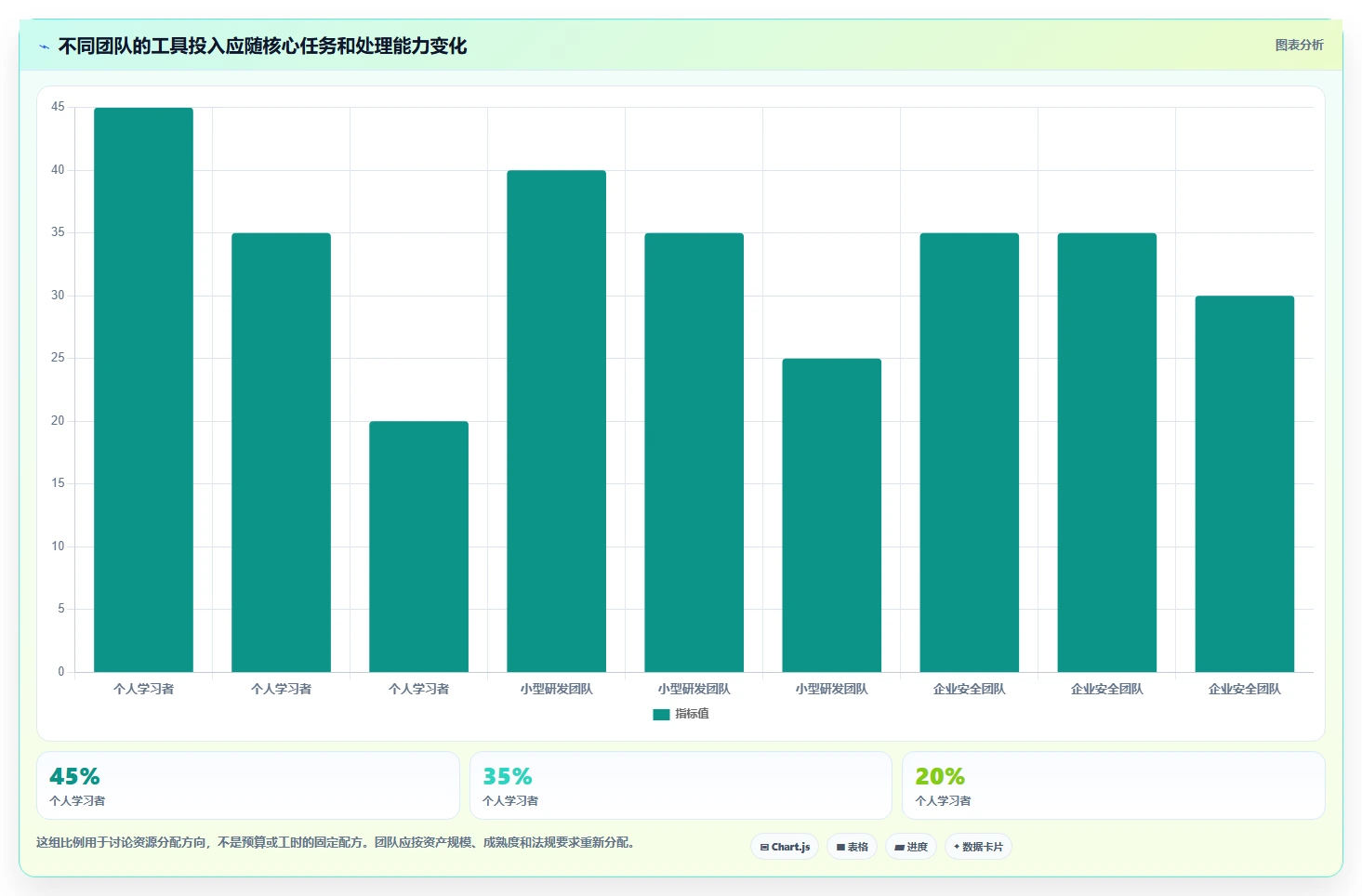Select the 个人学习者 bar reaching 35
Viewport: 1362px width, 896px height.
click(281, 453)
